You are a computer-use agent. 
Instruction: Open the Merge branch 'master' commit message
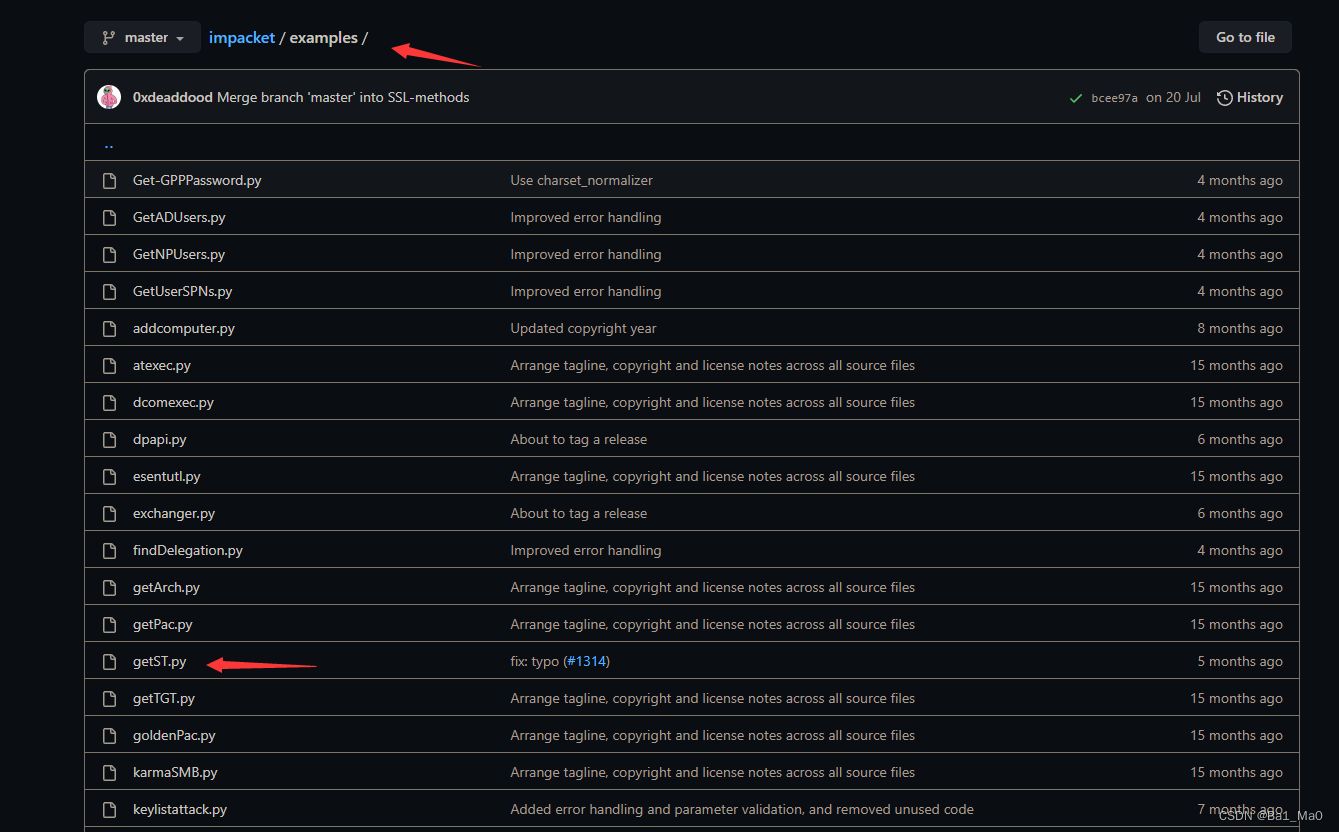coord(343,97)
